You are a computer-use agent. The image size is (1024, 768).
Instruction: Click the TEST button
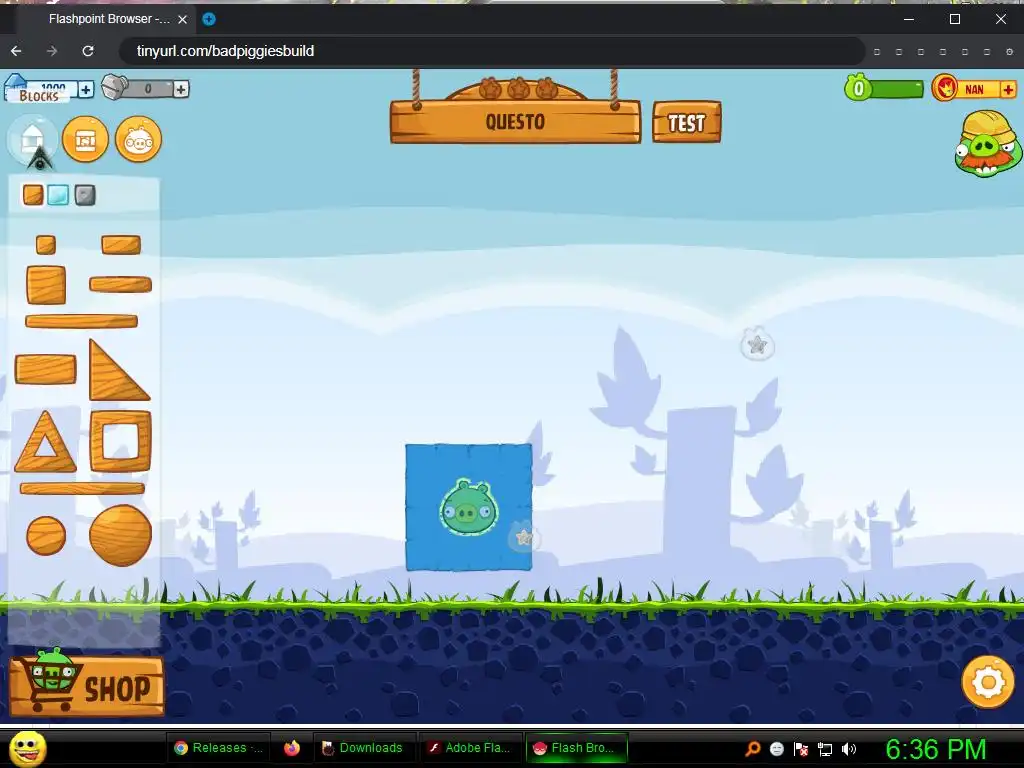tap(686, 122)
